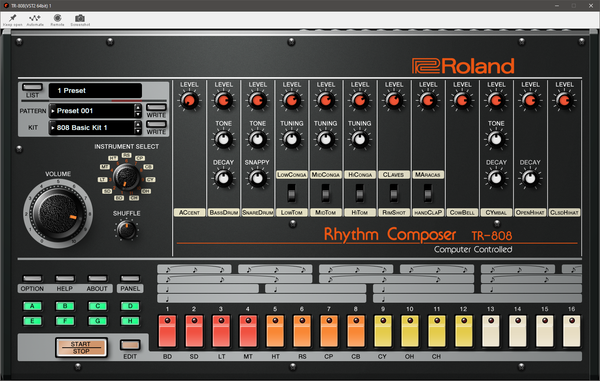
Task: Click the large VOLUME knob
Action: point(58,213)
